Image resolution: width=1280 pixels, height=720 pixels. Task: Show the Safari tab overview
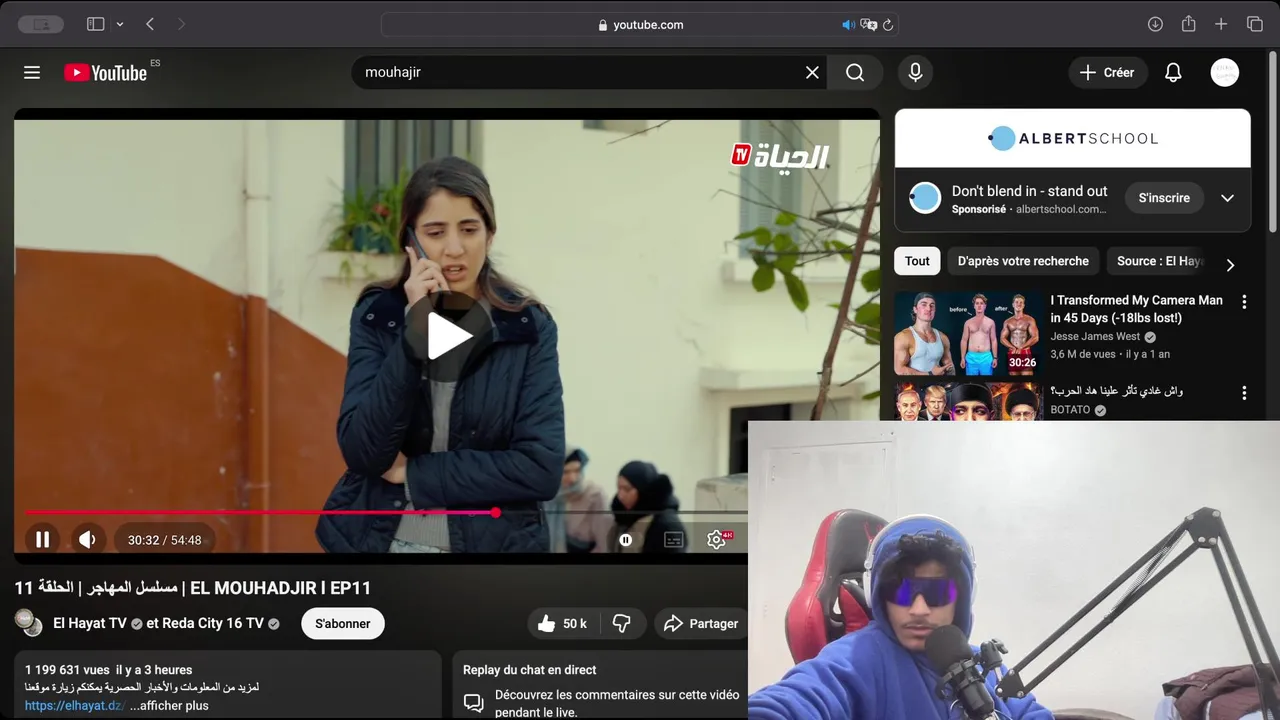(x=1255, y=24)
